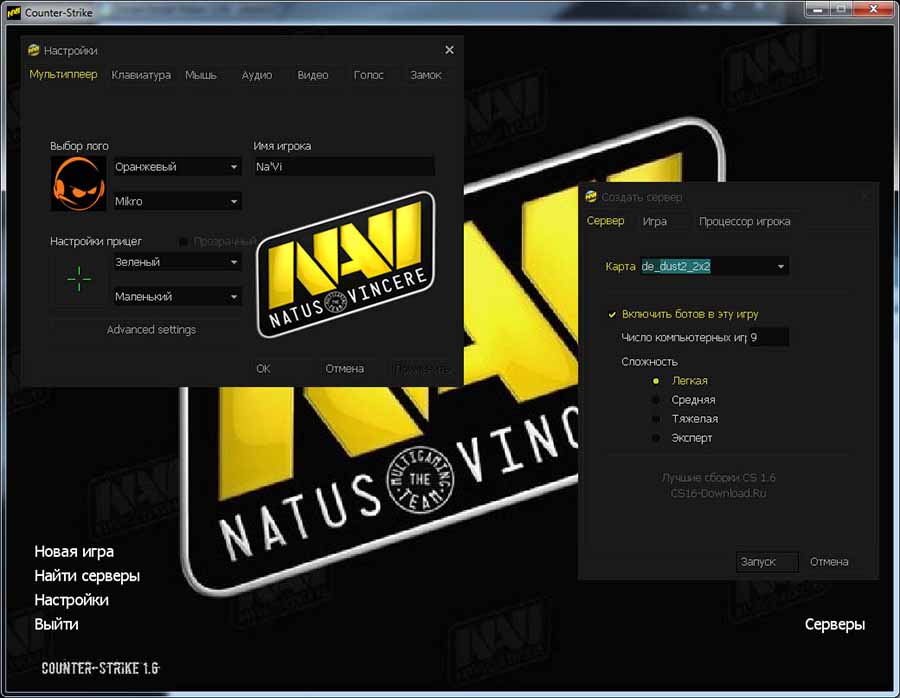Switch to the Голос tab
The width and height of the screenshot is (900, 698).
click(368, 75)
